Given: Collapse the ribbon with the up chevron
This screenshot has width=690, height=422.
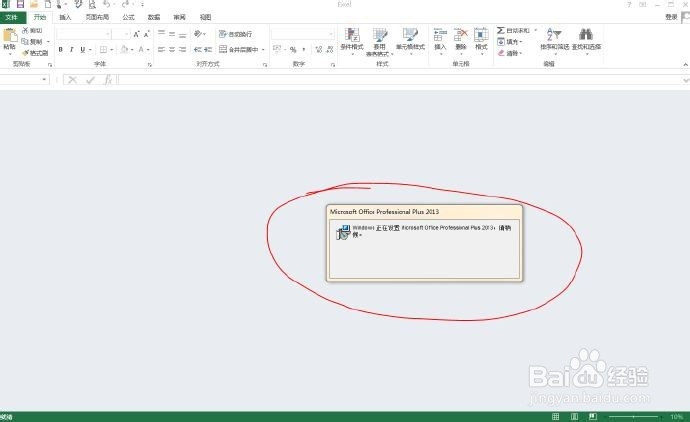Looking at the screenshot, I should pos(686,64).
